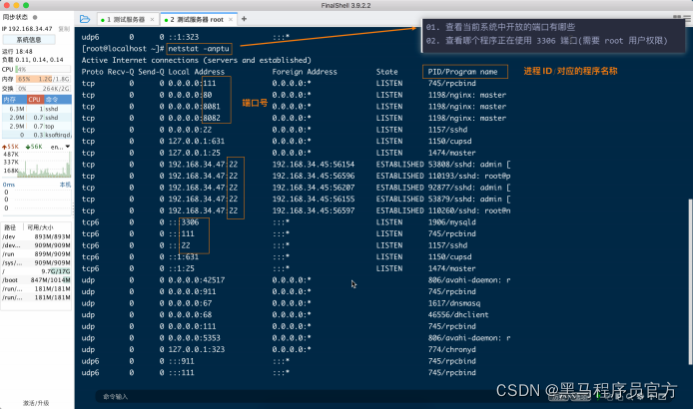694x409 pixels.
Task: Copy the IP with the 复制 link
Action: coord(64,29)
